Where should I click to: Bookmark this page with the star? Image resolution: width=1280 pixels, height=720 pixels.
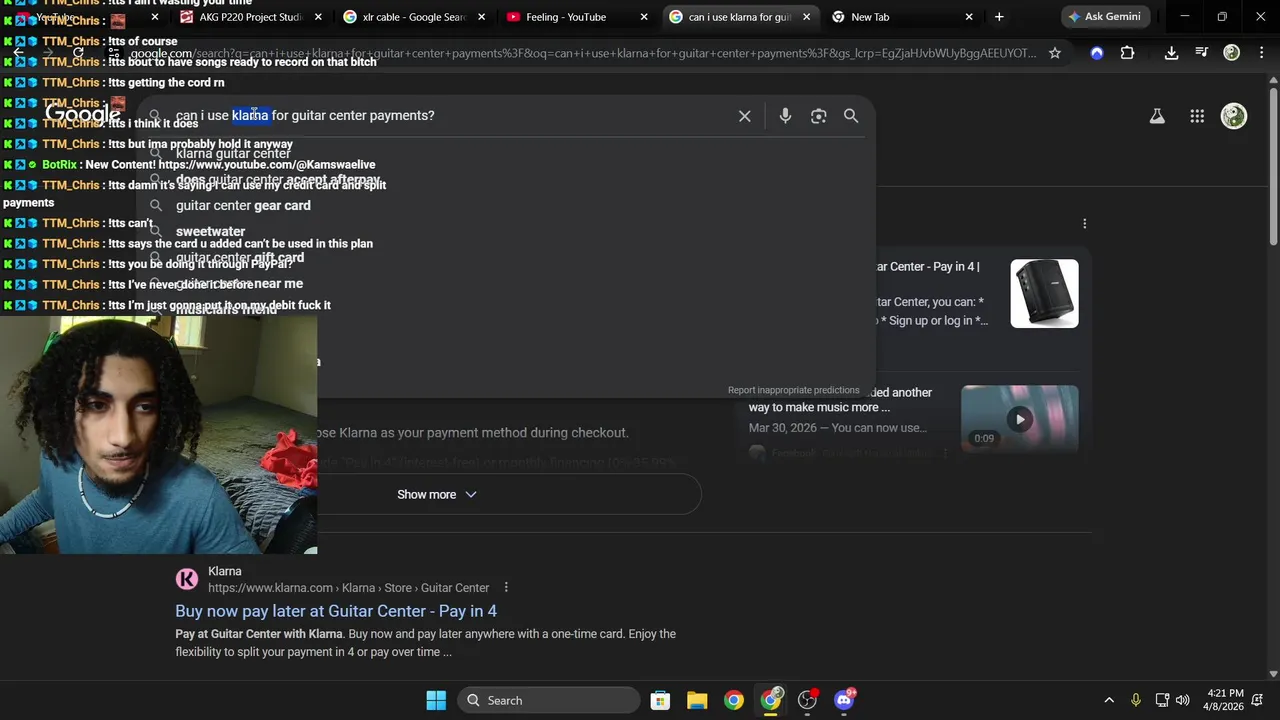click(1055, 53)
